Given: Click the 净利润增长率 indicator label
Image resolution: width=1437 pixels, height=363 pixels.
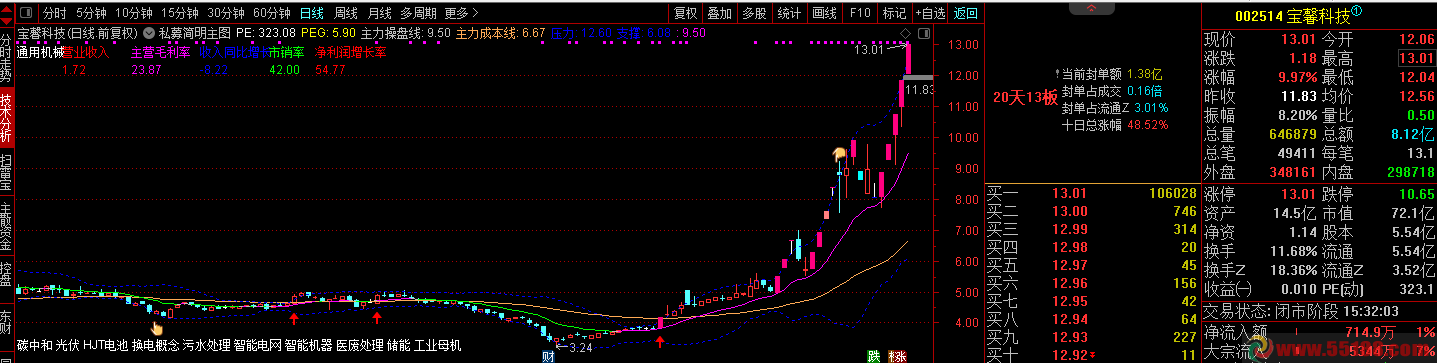Looking at the screenshot, I should pos(350,52).
